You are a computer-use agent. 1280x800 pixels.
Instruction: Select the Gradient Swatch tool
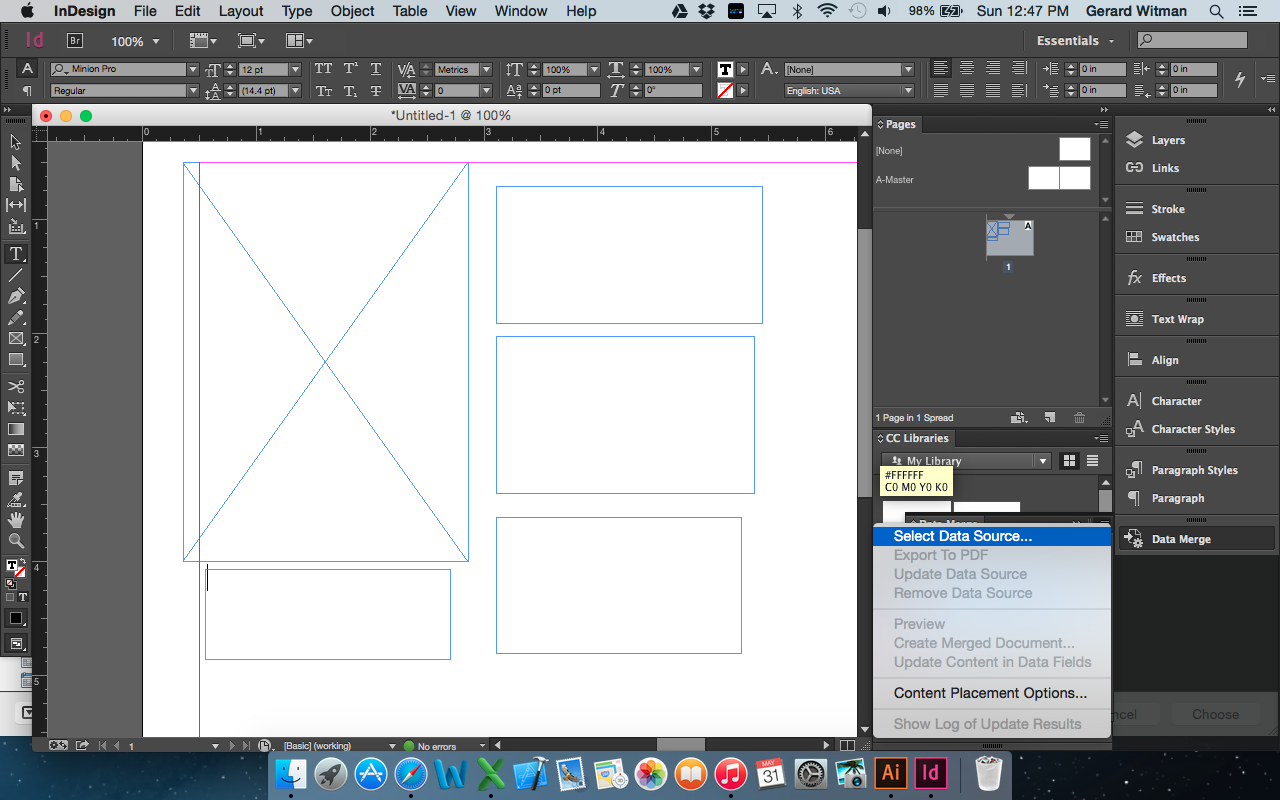pyautogui.click(x=16, y=429)
